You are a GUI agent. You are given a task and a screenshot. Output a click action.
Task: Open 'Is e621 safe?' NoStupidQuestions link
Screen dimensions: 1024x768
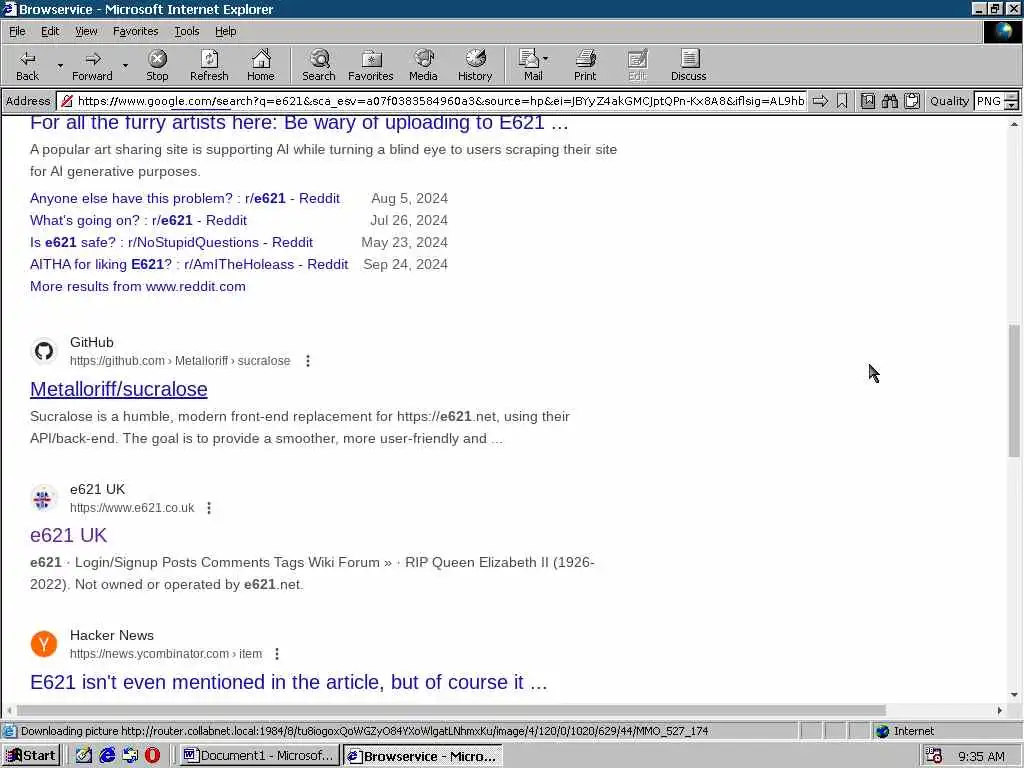(171, 243)
